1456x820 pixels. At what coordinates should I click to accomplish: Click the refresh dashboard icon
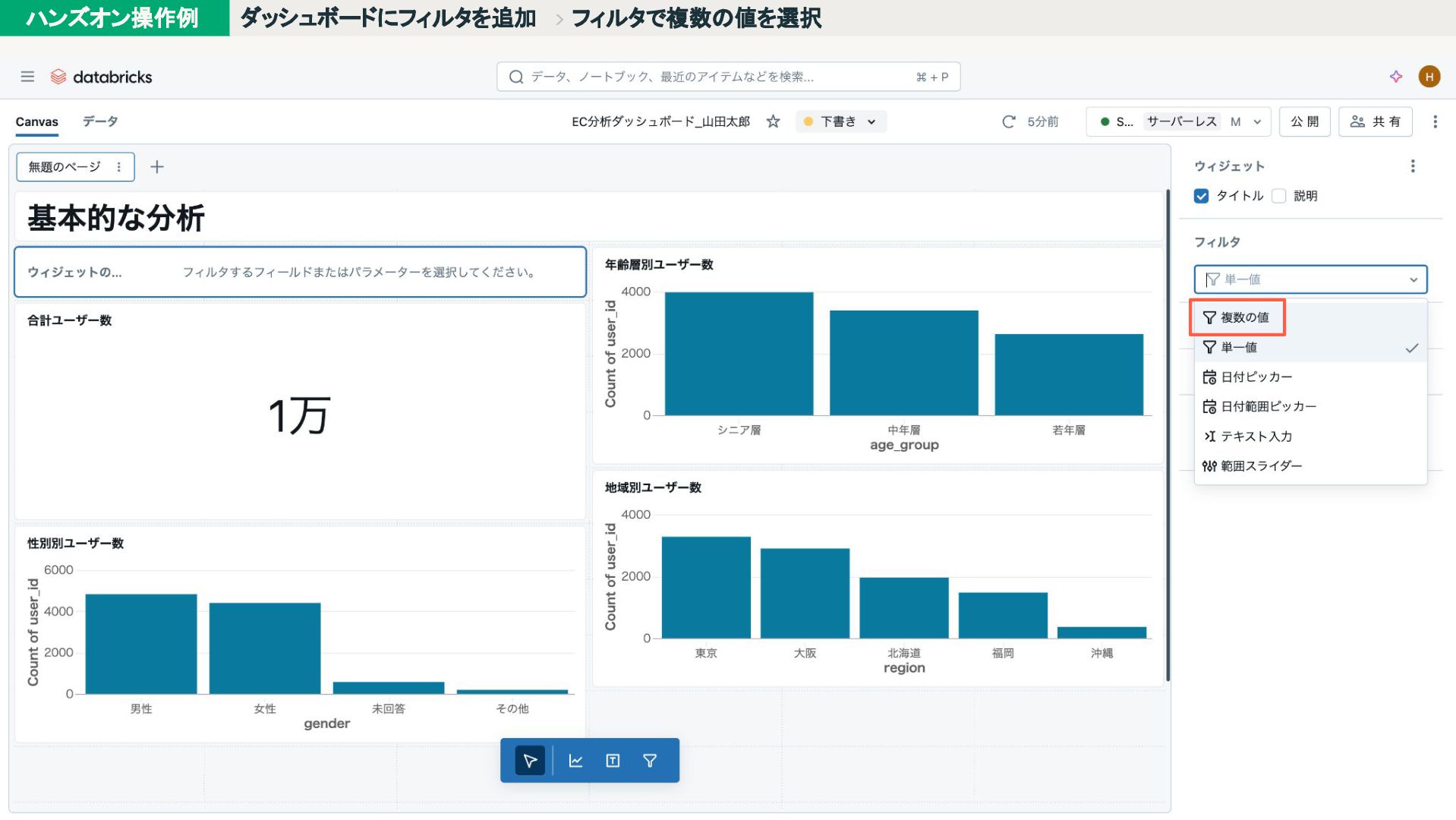click(x=1008, y=121)
